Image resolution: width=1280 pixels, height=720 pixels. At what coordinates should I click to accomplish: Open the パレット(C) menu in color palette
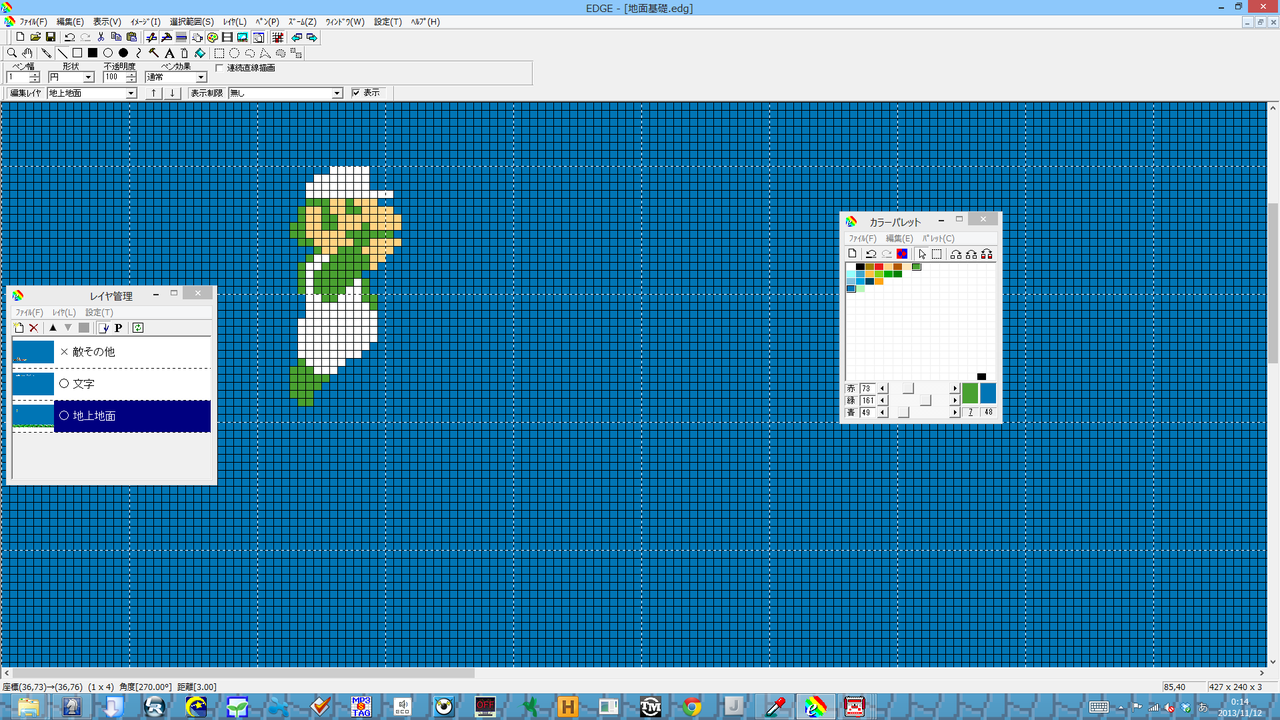(x=938, y=239)
